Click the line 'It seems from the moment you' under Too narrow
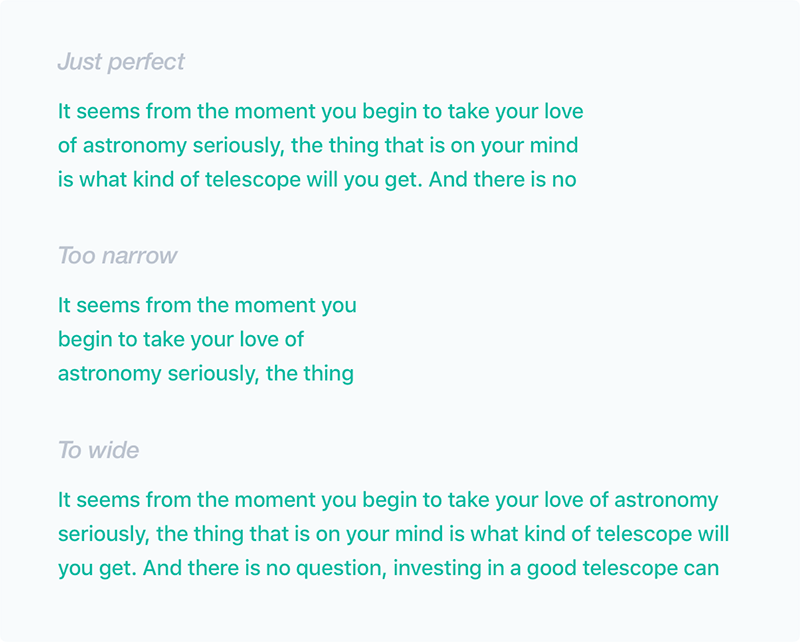This screenshot has width=800, height=642. (207, 306)
